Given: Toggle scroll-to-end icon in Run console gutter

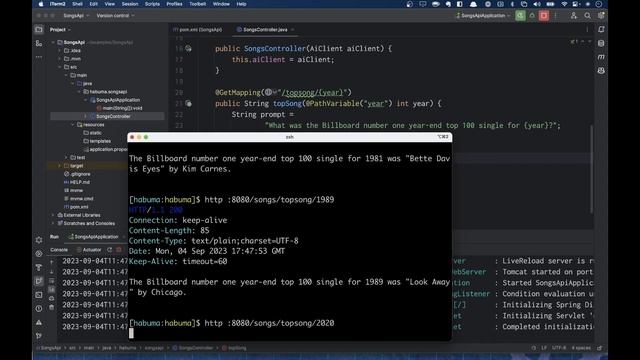Looking at the screenshot, I should [52, 289].
